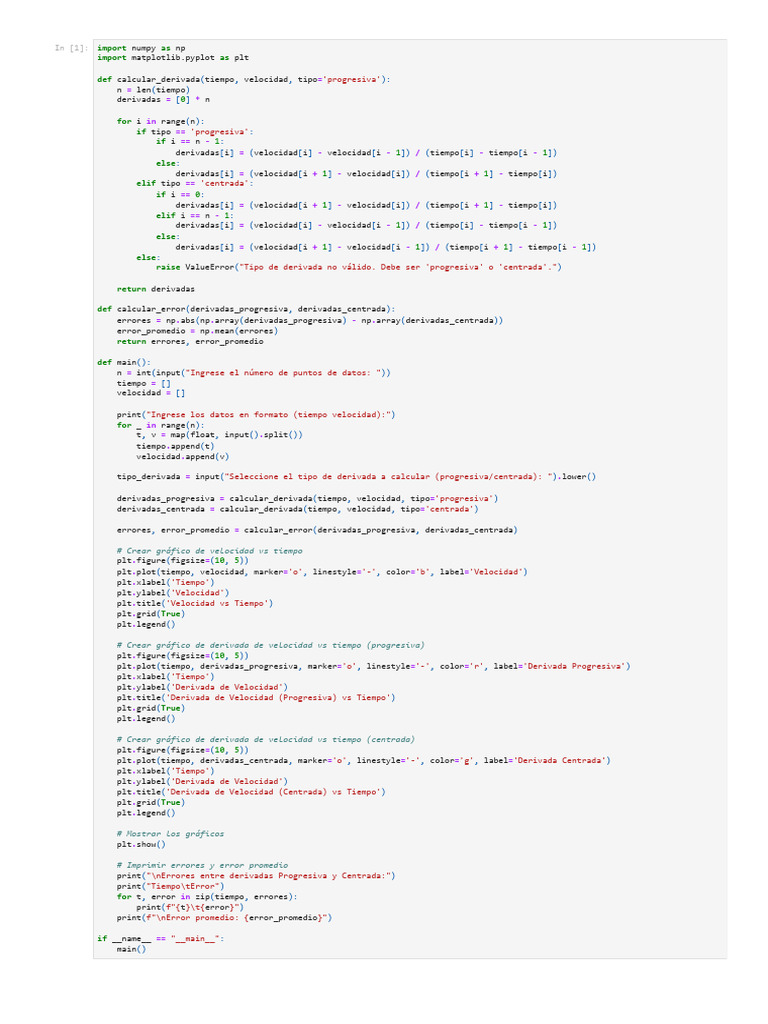Click the In [1]: cell prompt
Viewport: 768px width, 1024px height.
[72, 48]
